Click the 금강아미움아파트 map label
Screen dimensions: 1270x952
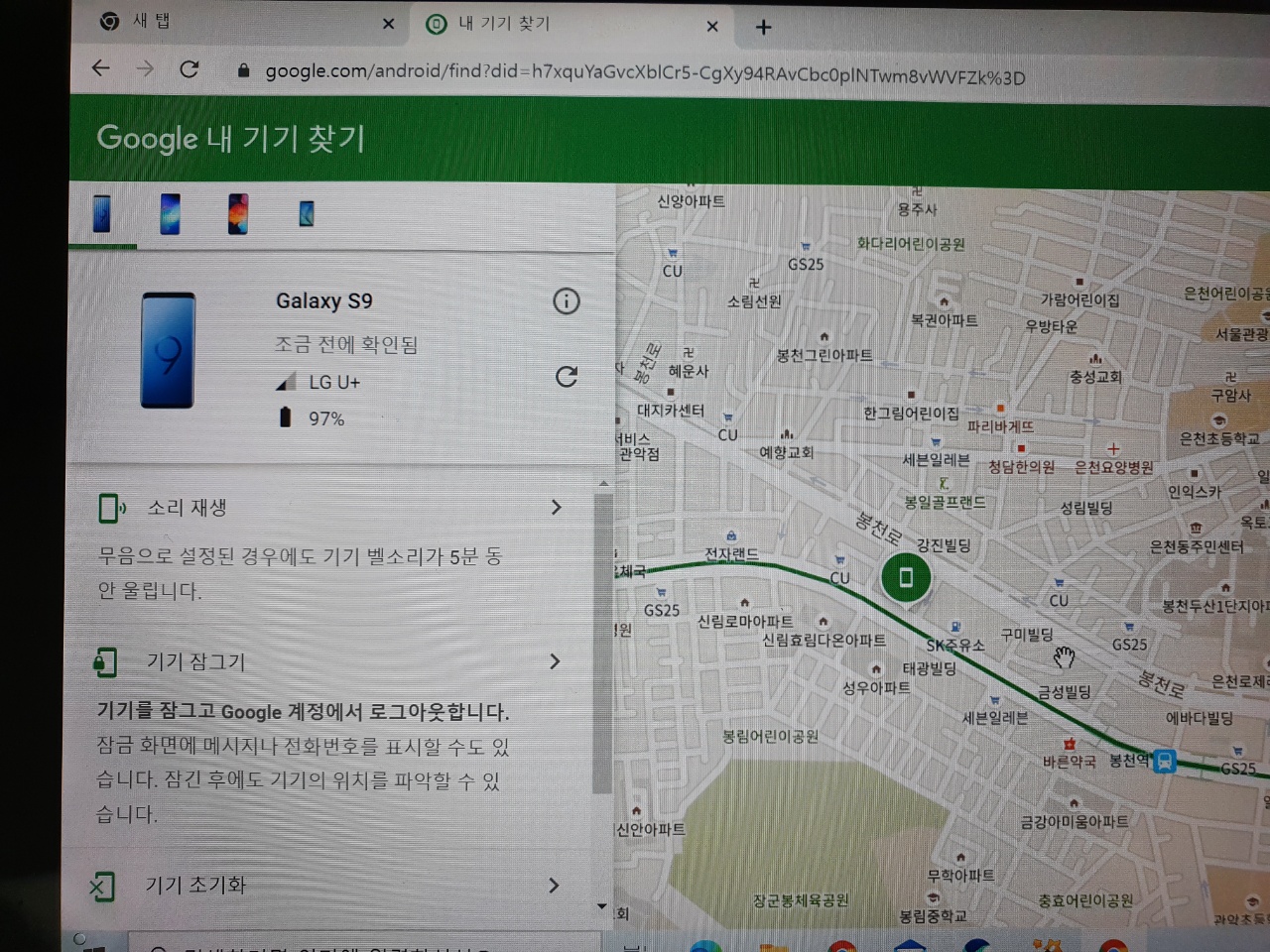pyautogui.click(x=1075, y=821)
